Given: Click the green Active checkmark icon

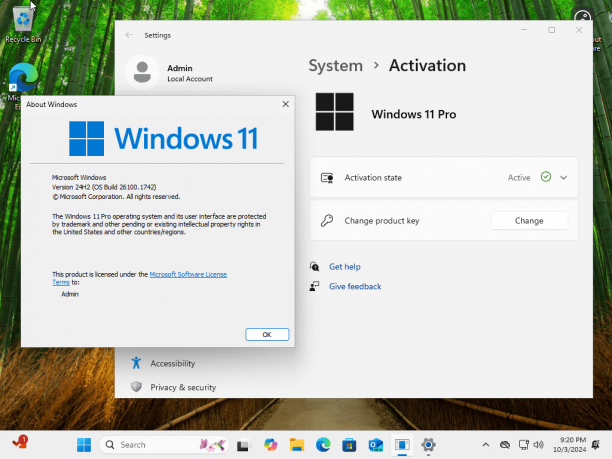Looking at the screenshot, I should coord(546,177).
